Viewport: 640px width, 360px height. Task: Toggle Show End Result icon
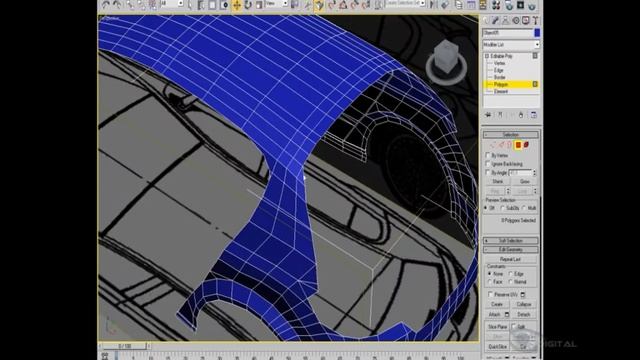[500, 115]
